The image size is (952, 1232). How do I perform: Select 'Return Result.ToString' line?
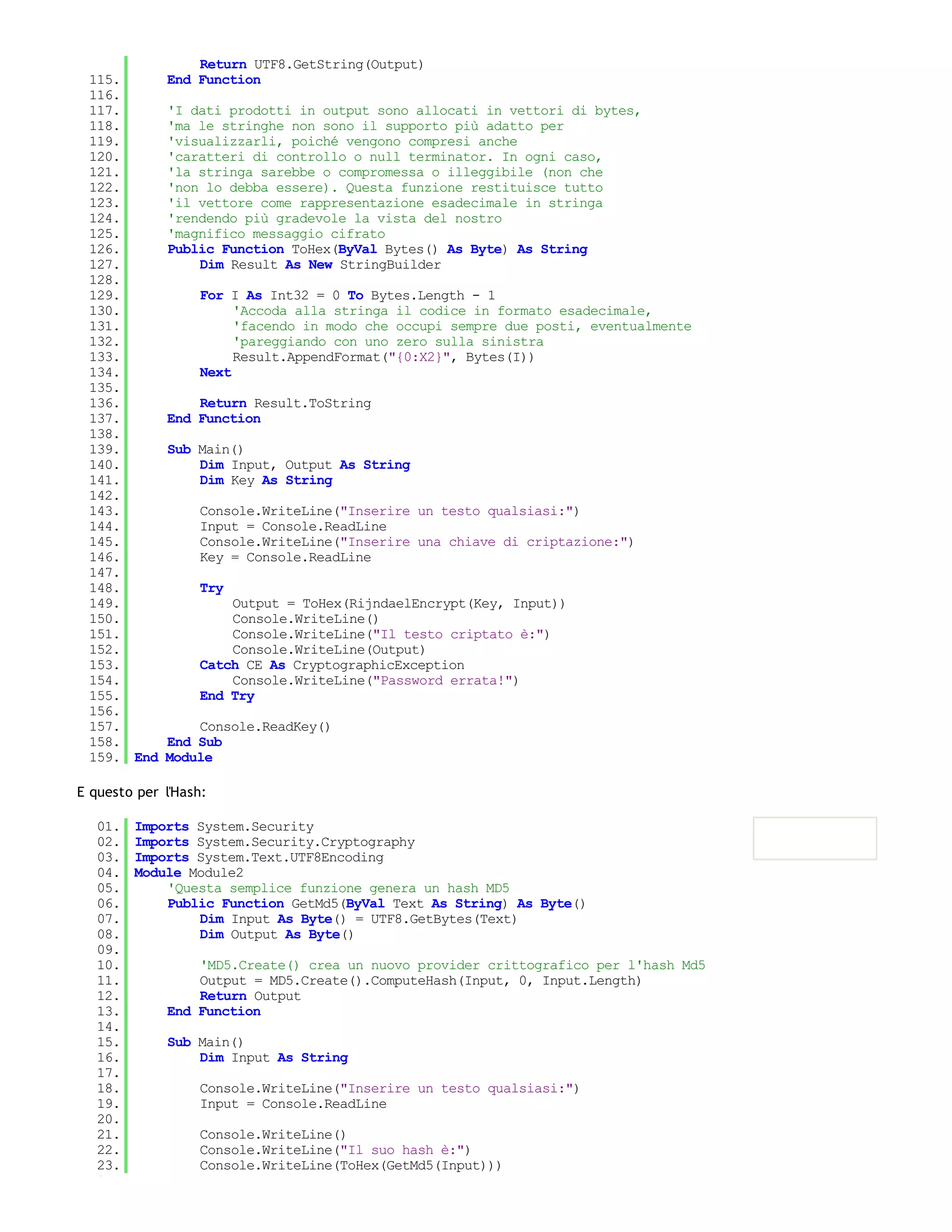tap(285, 403)
